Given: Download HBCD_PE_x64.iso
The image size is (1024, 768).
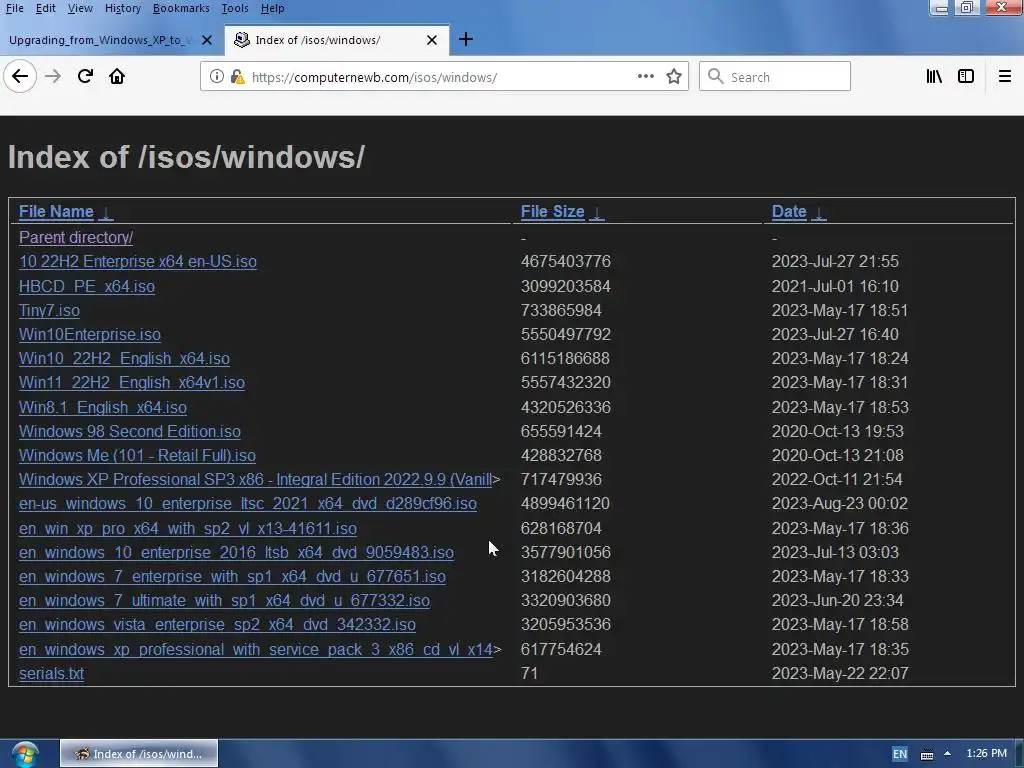Looking at the screenshot, I should click(x=87, y=287).
